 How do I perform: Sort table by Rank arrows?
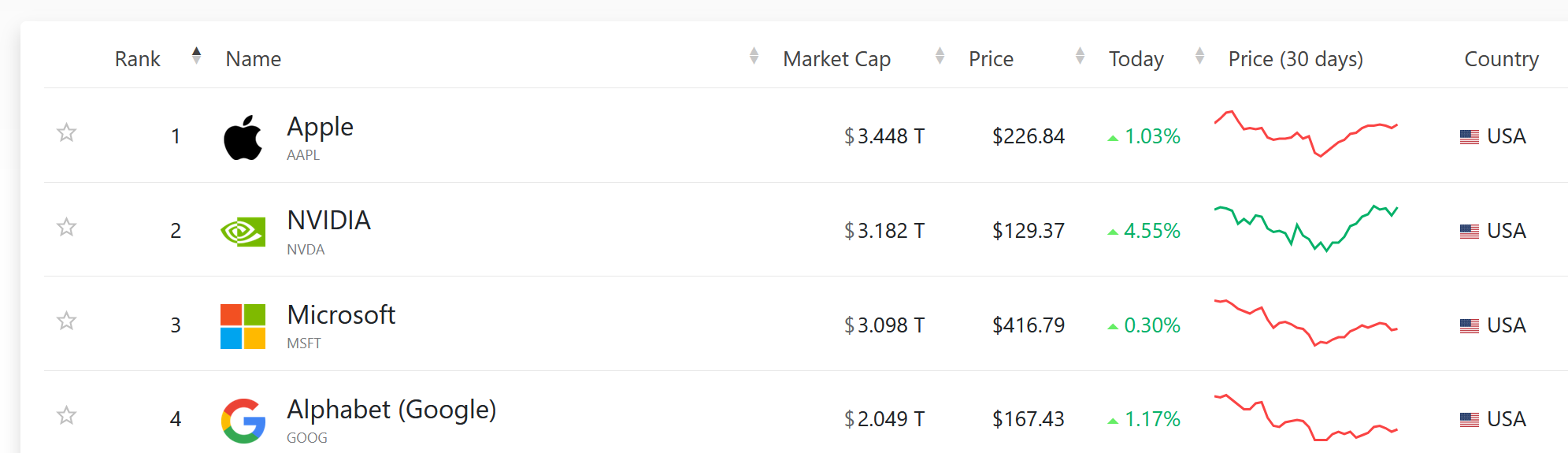click(196, 55)
